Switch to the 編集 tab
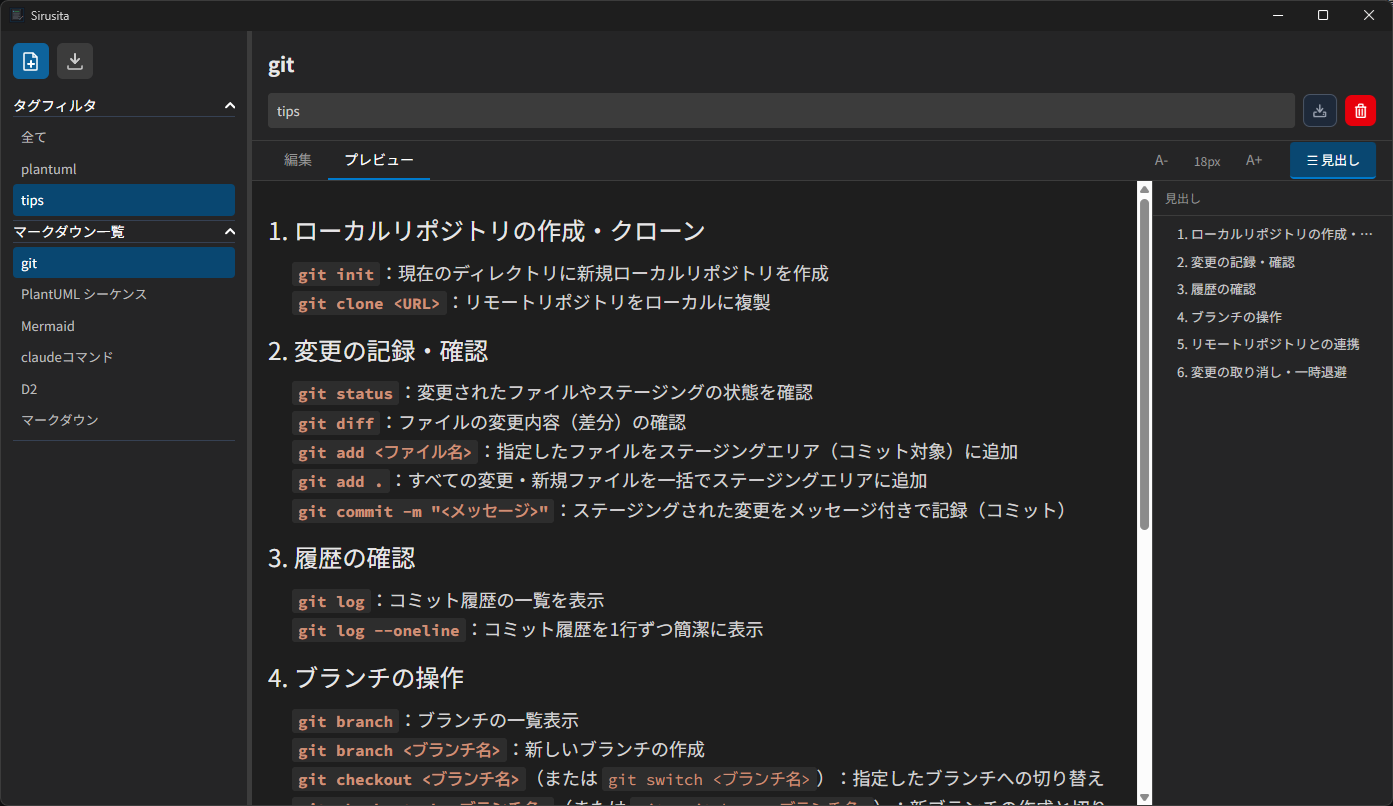Viewport: 1393px width, 806px height. (x=298, y=160)
